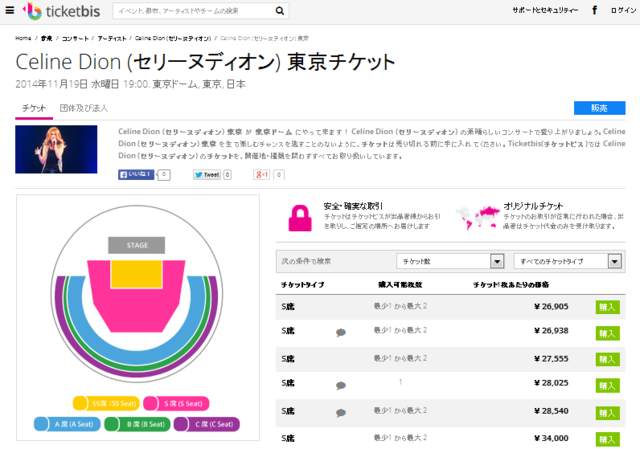The width and height of the screenshot is (640, 449).
Task: Click the ticketbis logo
Action: tap(61, 11)
